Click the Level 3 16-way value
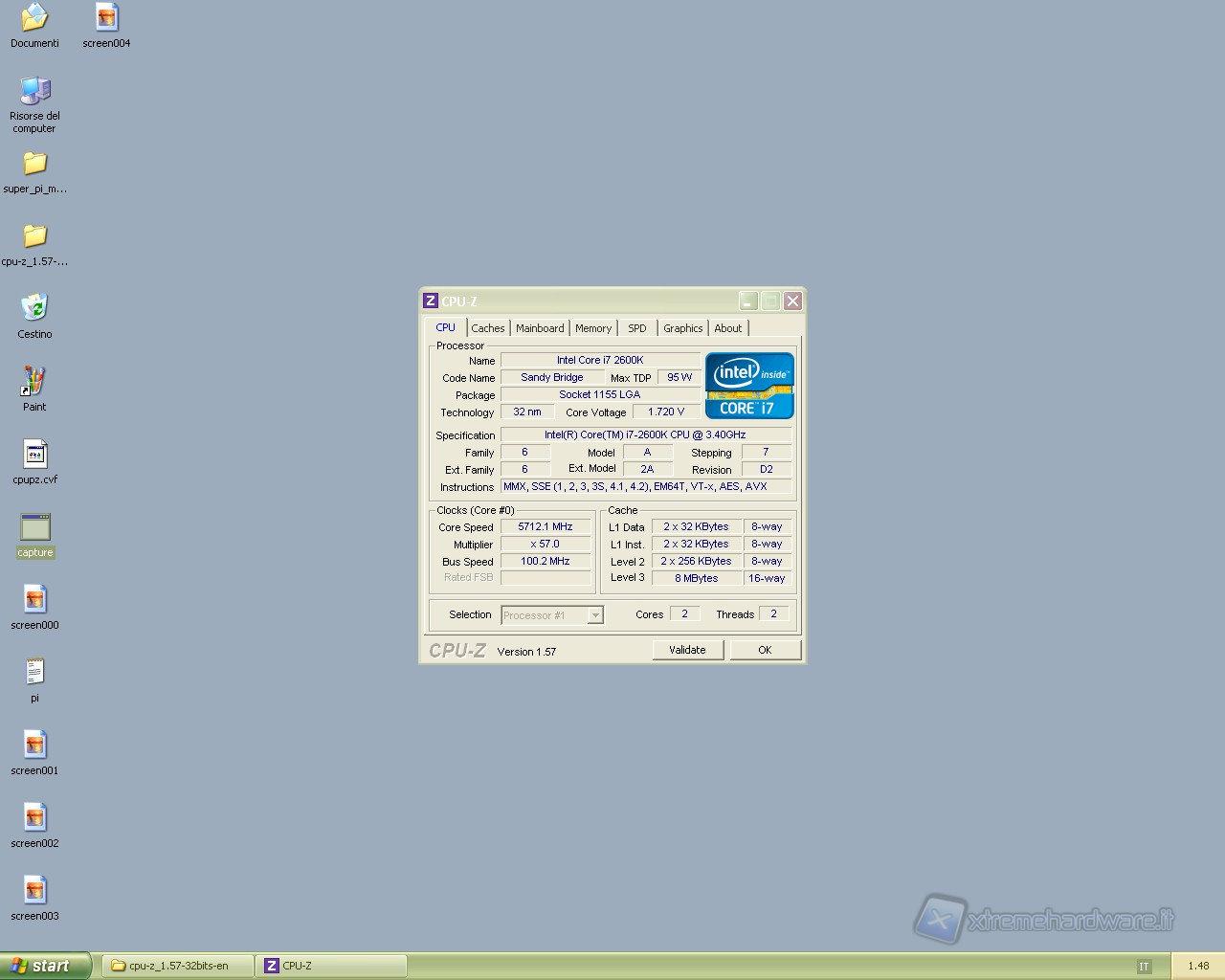This screenshot has height=980, width=1225. pos(768,578)
